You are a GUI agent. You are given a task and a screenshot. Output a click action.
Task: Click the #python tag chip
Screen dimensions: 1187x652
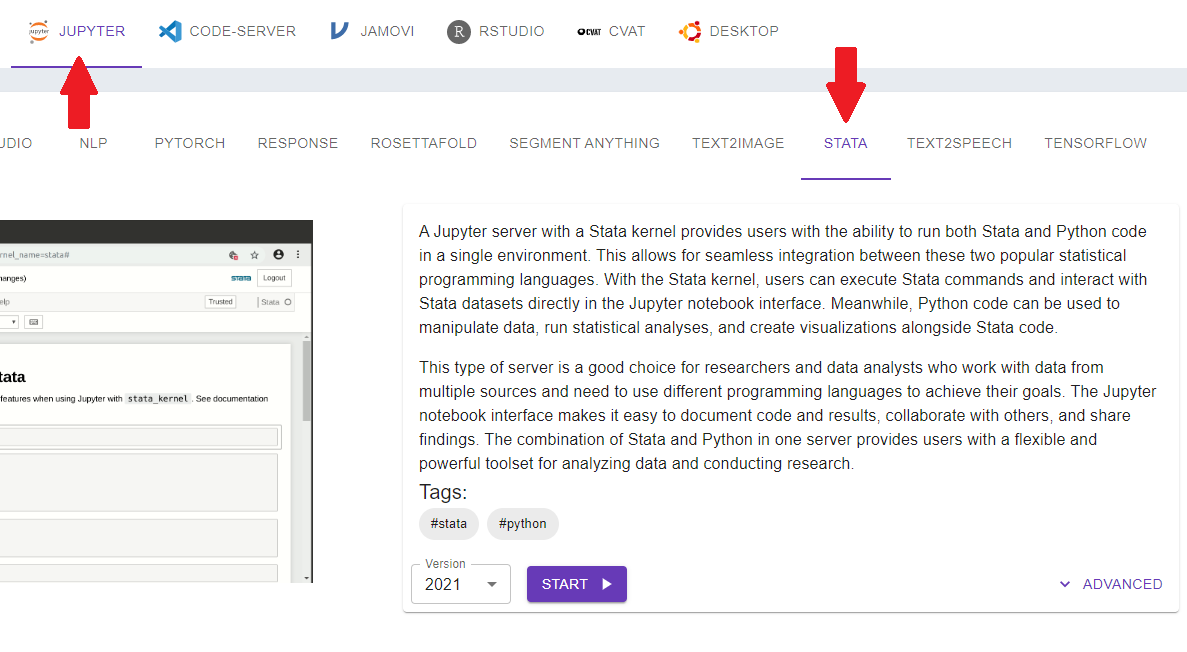(x=522, y=523)
